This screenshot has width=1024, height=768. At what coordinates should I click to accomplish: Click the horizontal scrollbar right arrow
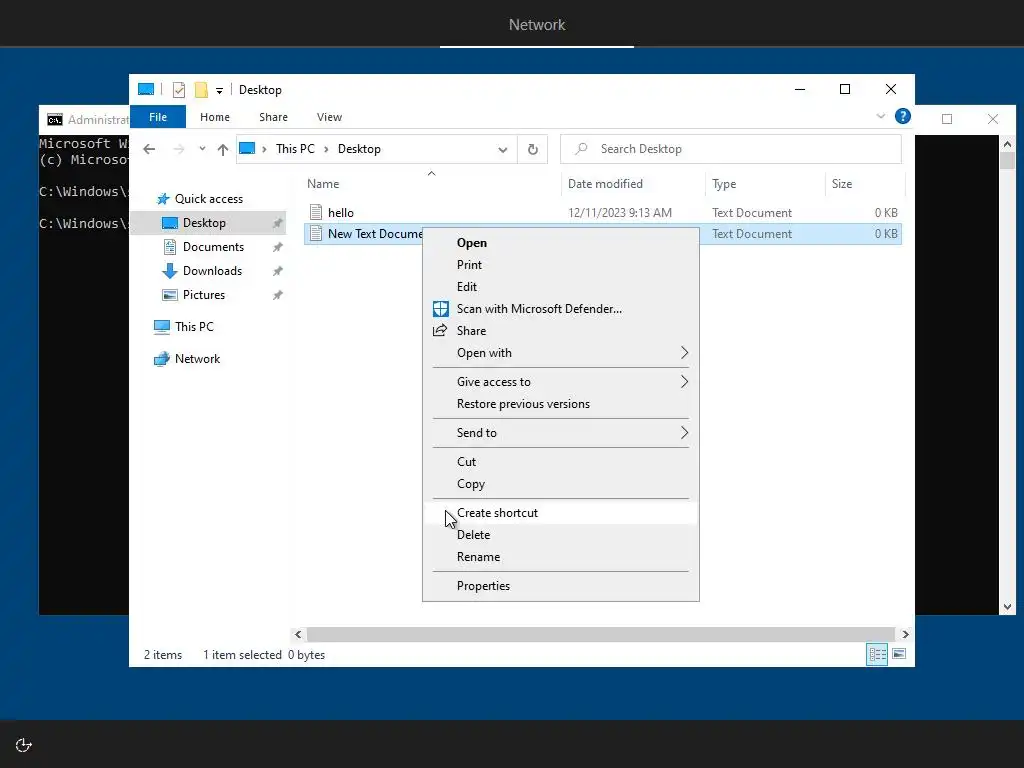[905, 634]
